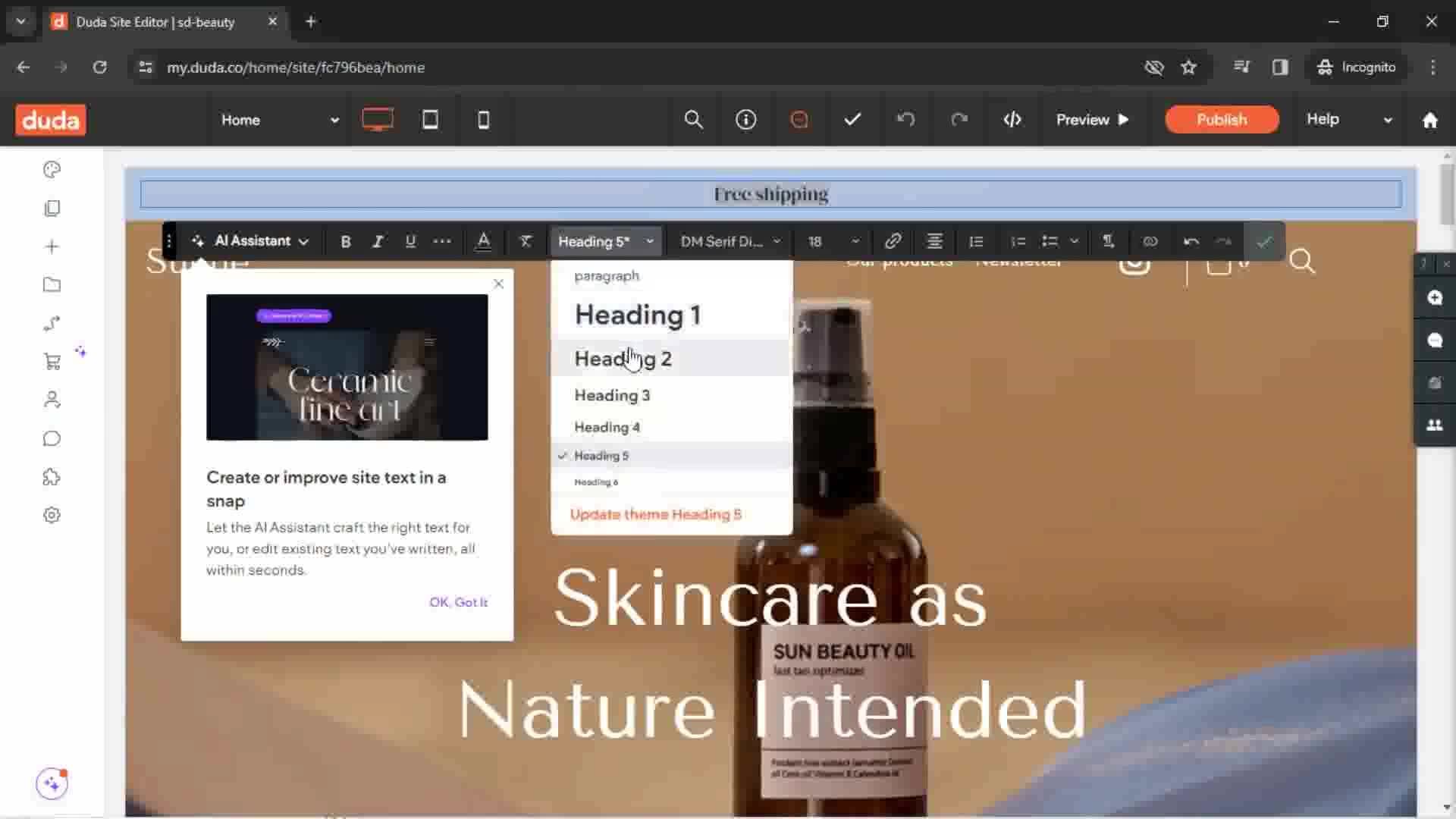The height and width of the screenshot is (819, 1456).
Task: Close the AI Assistant tooltip popup
Action: pyautogui.click(x=498, y=284)
